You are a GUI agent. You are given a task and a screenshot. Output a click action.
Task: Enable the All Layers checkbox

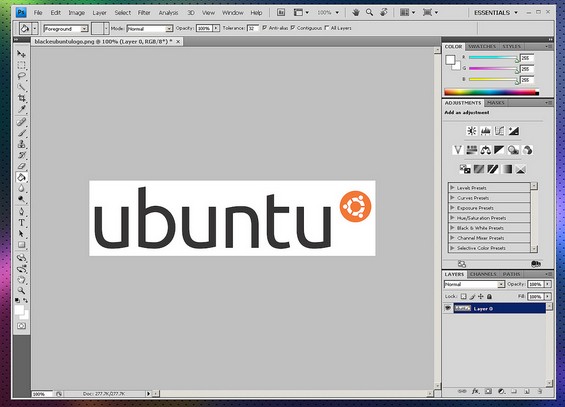click(327, 28)
